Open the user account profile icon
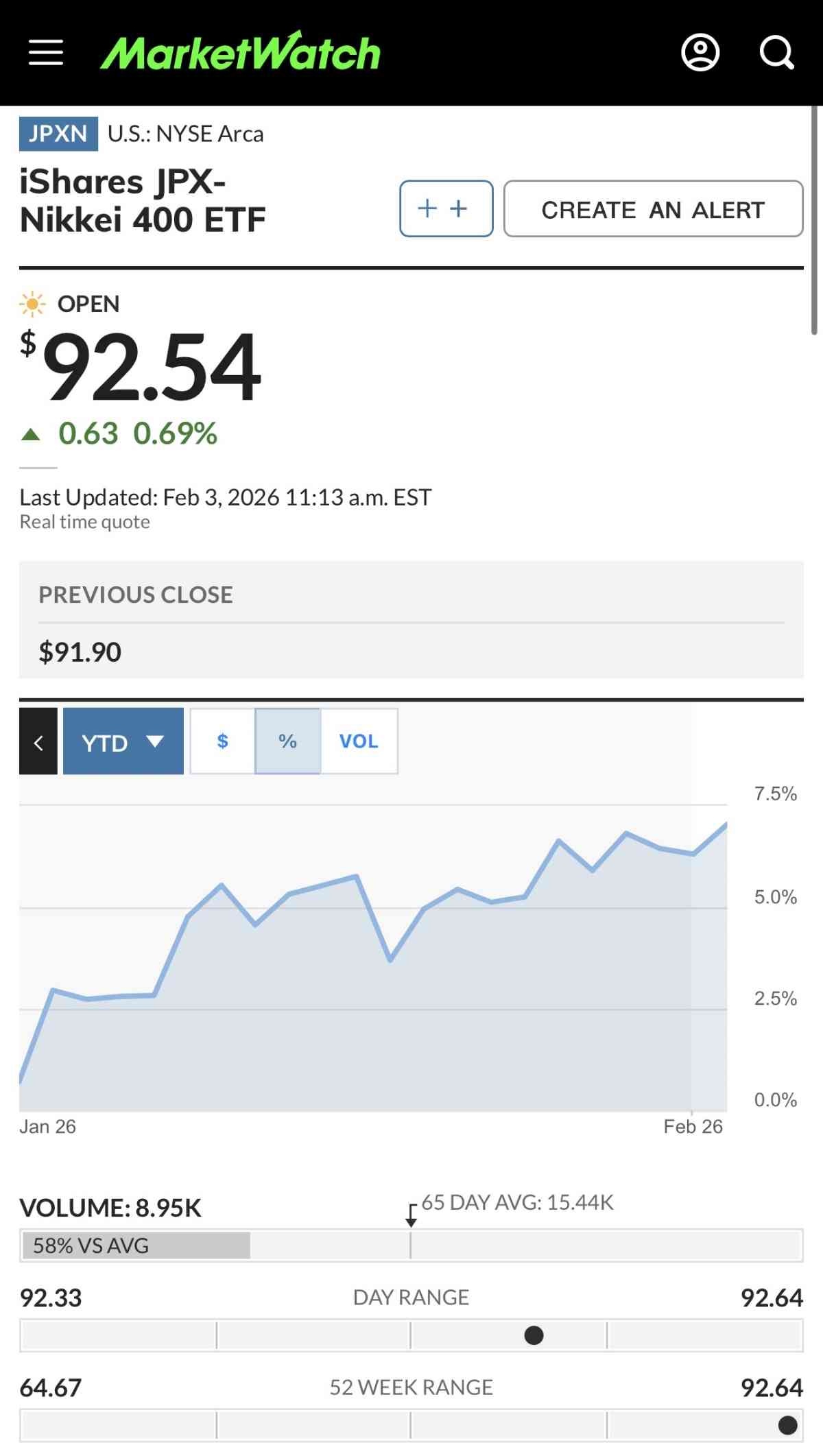Screen dimensions: 823x1456 (700, 53)
